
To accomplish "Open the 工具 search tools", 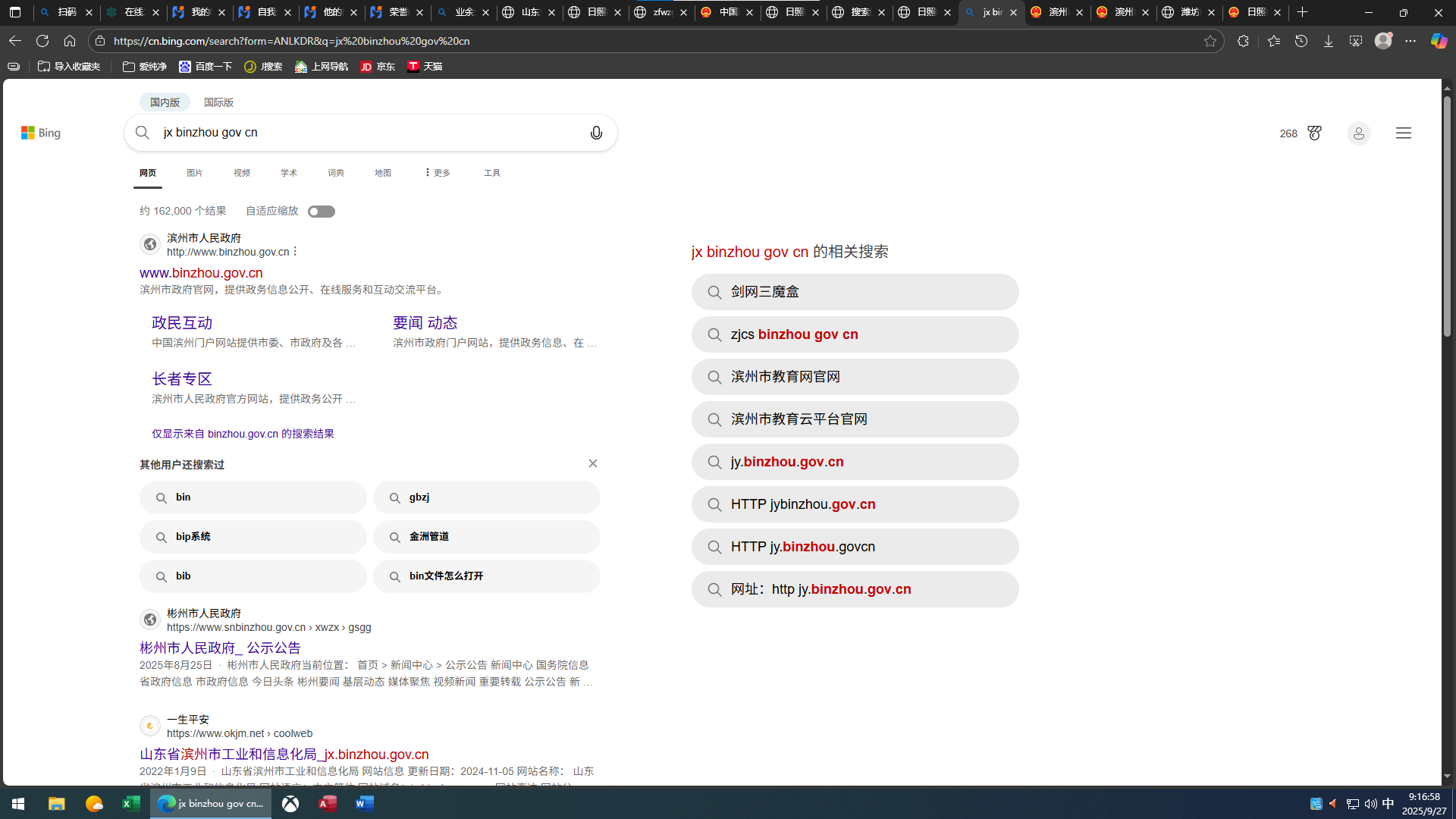I will click(x=492, y=173).
